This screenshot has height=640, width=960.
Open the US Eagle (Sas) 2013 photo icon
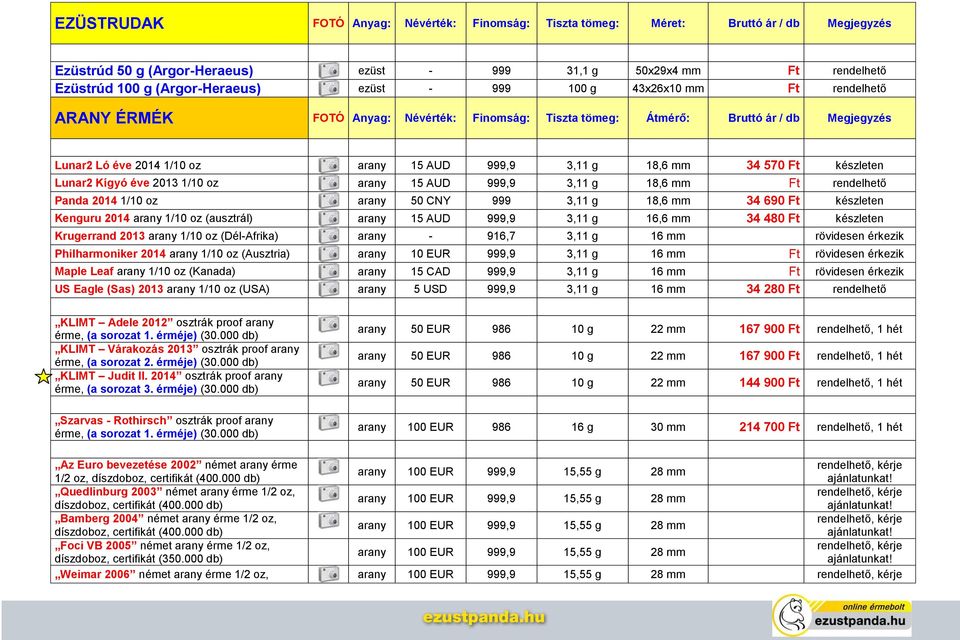pos(329,288)
